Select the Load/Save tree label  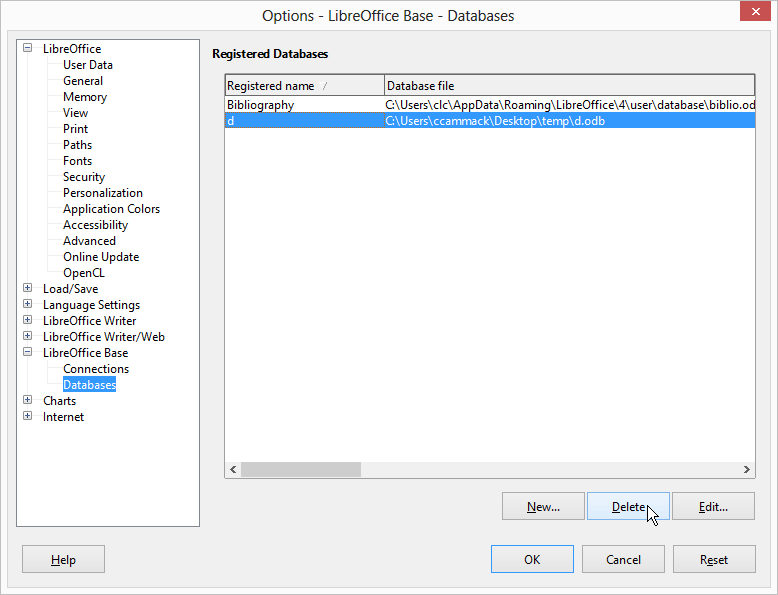click(70, 289)
